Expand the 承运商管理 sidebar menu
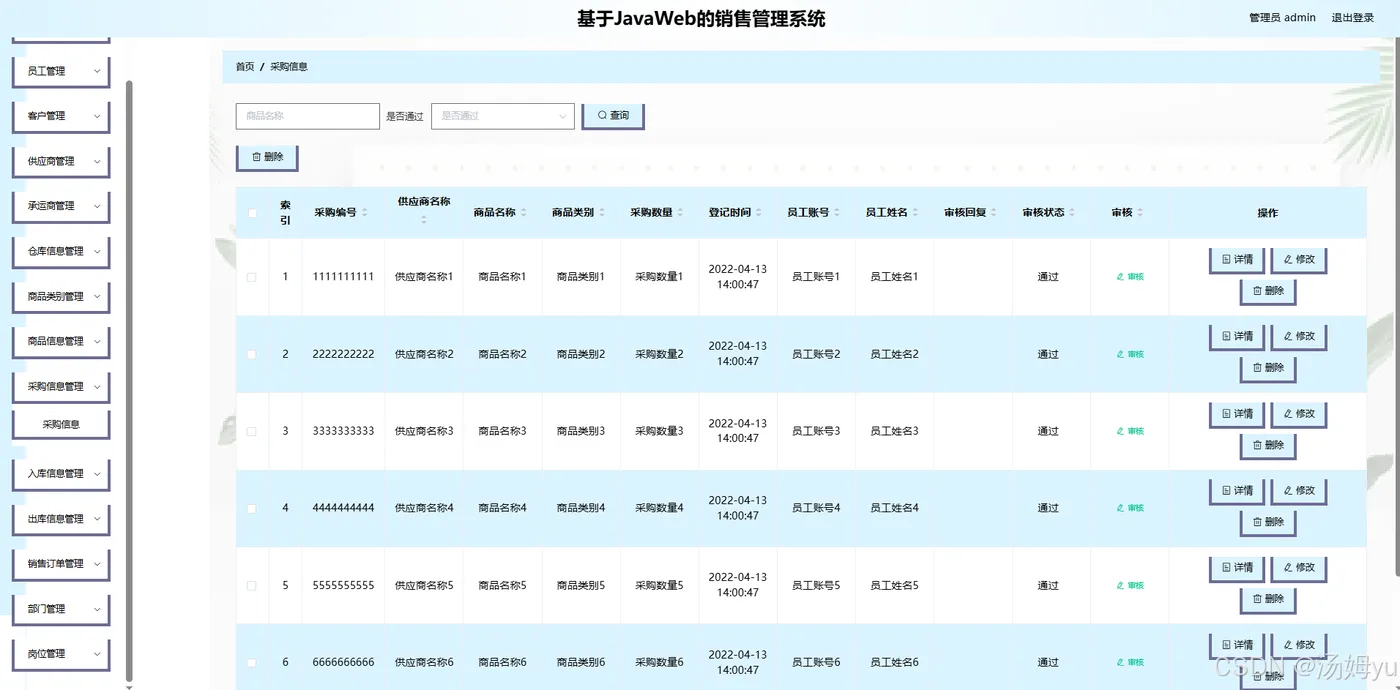The width and height of the screenshot is (1400, 690). [61, 206]
